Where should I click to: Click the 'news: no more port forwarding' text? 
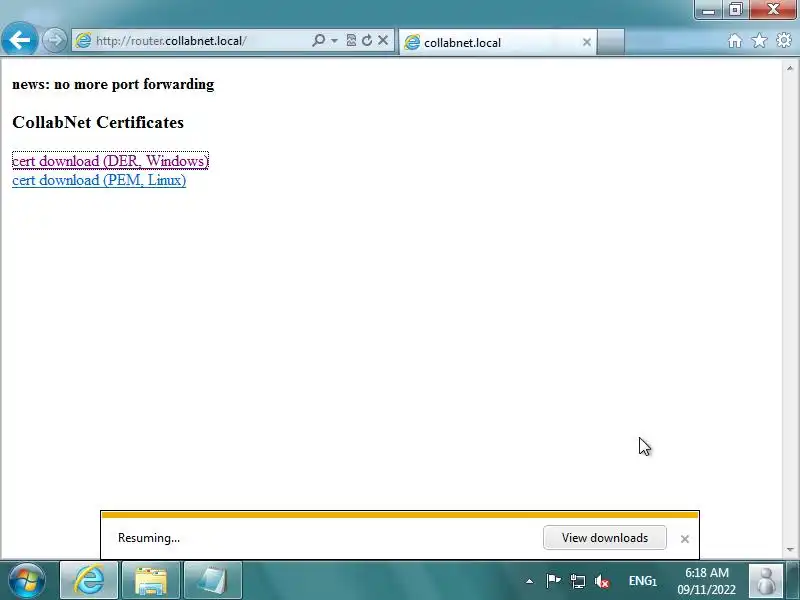113,84
